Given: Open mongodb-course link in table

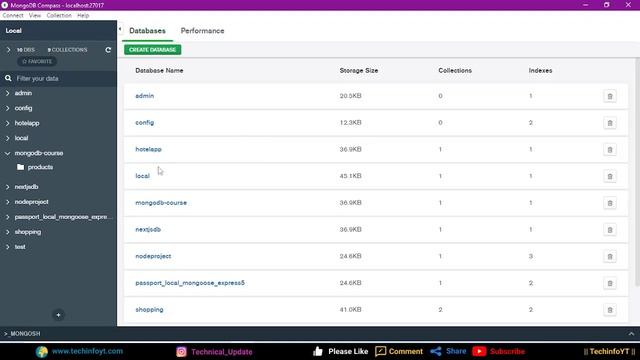Looking at the screenshot, I should (x=161, y=202).
